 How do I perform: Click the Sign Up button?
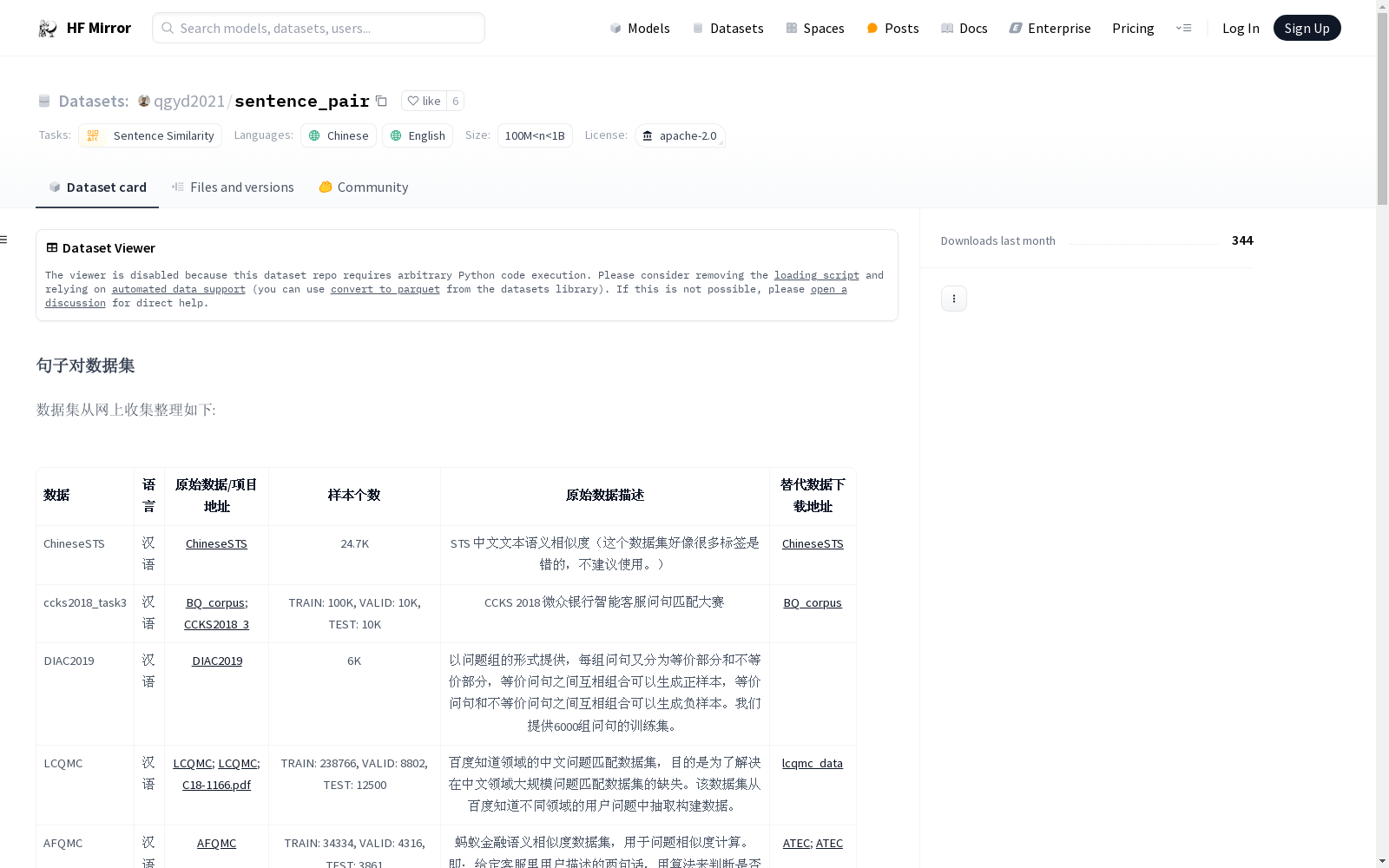click(x=1307, y=28)
